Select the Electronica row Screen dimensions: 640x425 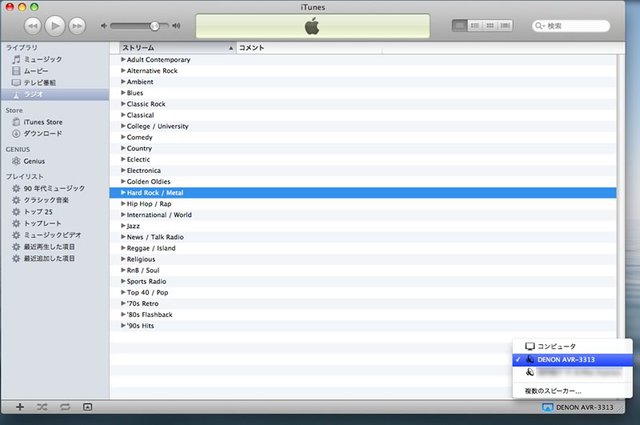(363, 170)
